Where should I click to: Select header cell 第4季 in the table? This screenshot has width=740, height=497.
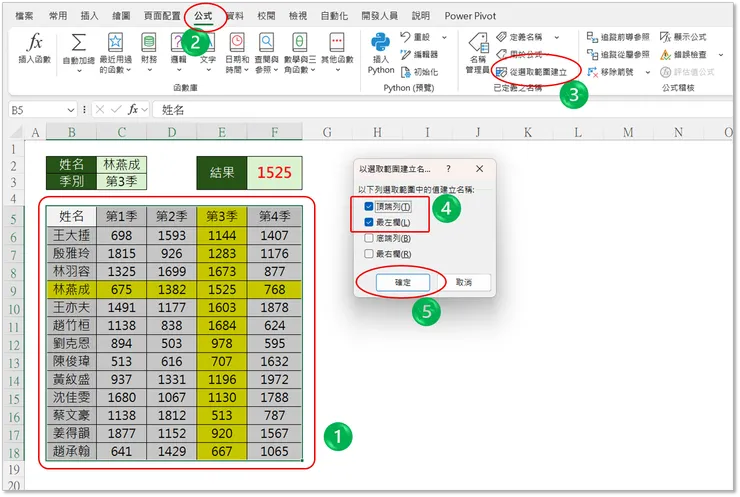[x=274, y=216]
